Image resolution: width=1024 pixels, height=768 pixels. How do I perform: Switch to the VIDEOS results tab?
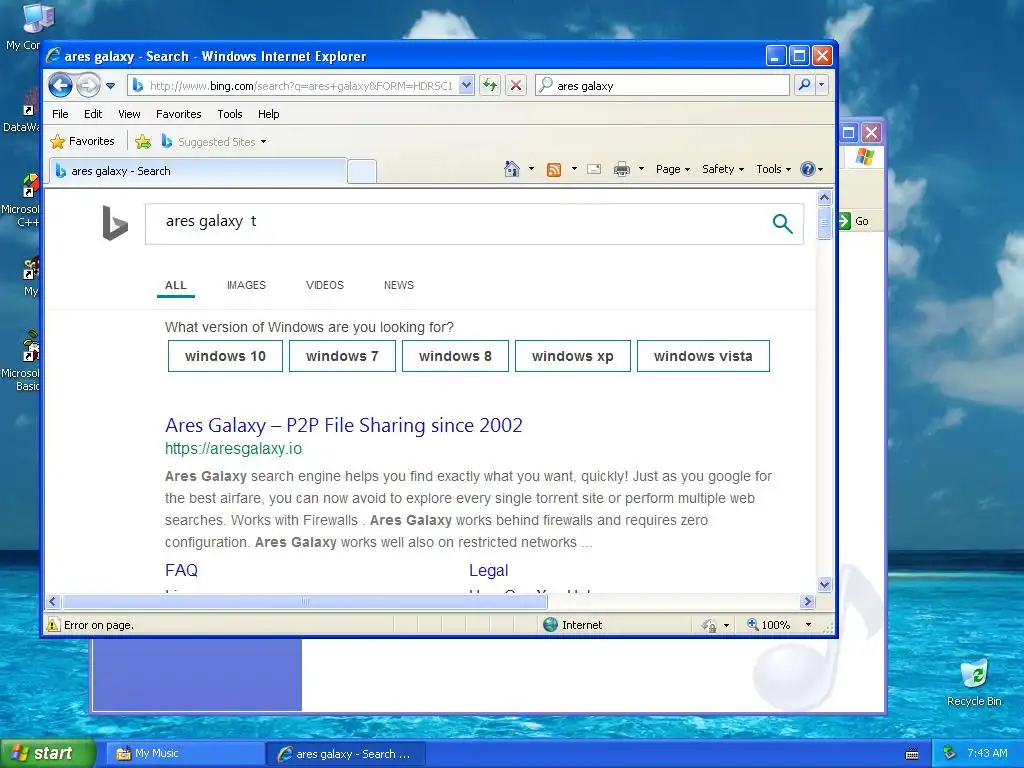coord(325,285)
